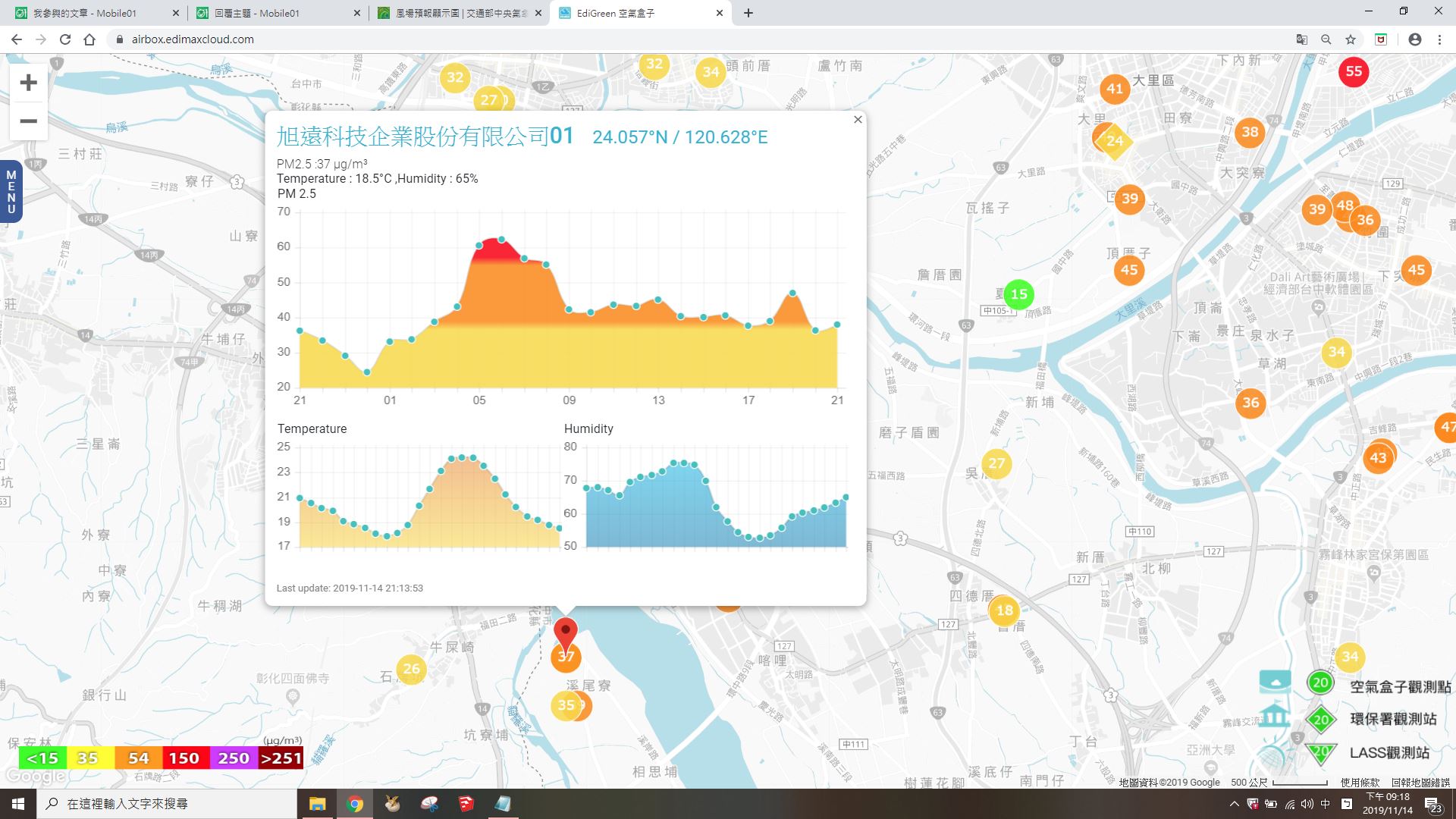Click the coordinates 24.057°N / 120.628°E
This screenshot has width=1456, height=819.
coord(679,137)
